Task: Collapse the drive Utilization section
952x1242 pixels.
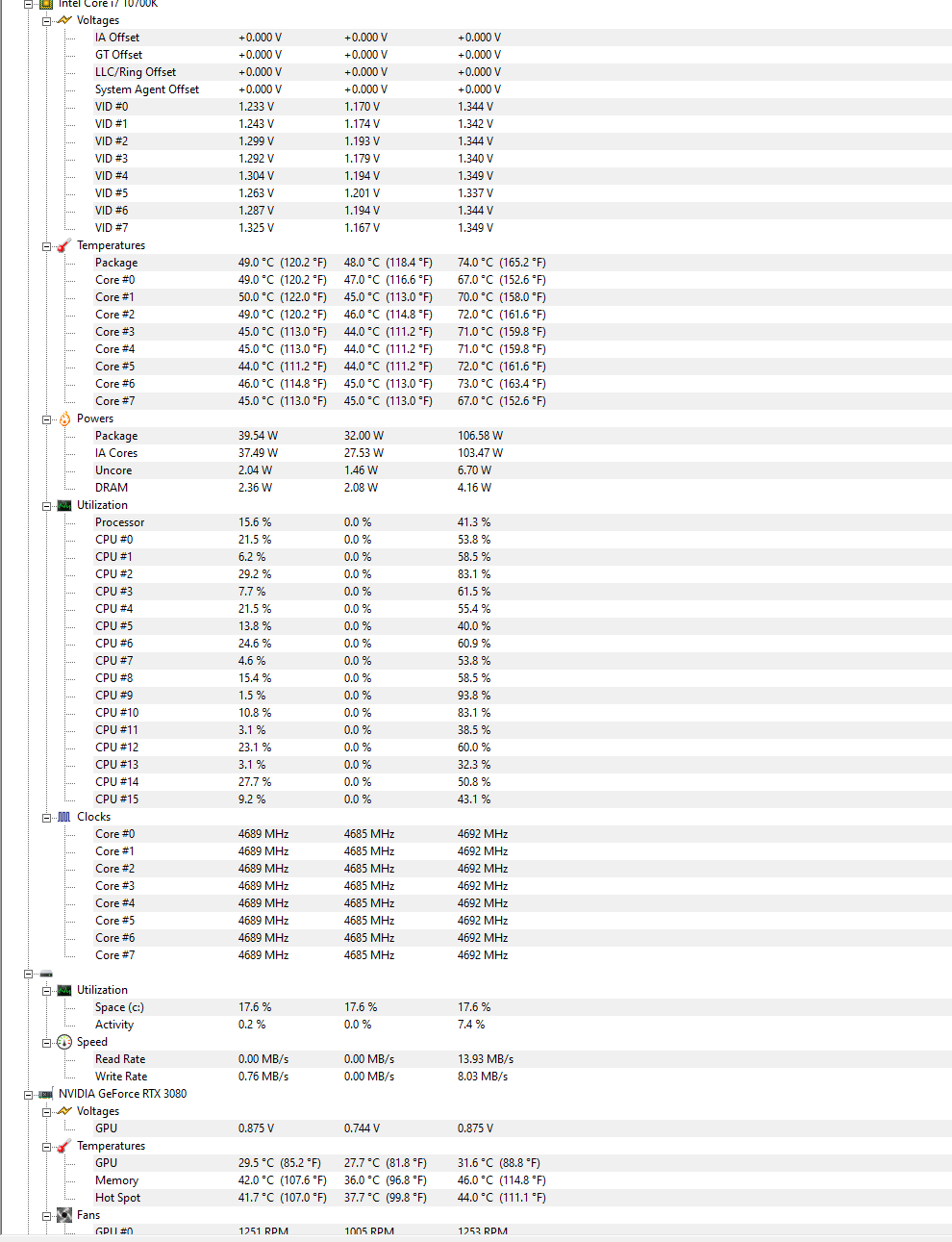Action: pos(46,990)
